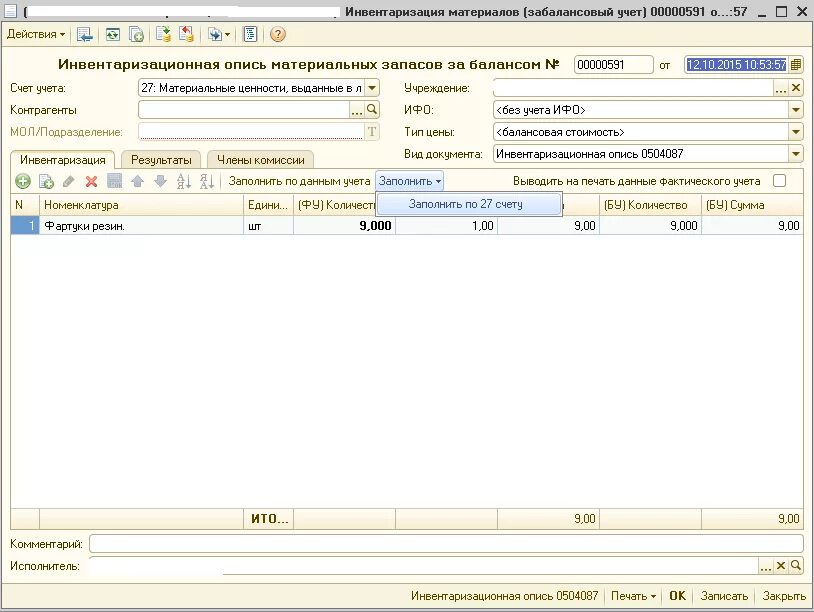814x612 pixels.
Task: Switch to the Члены комиссии tab
Action: (261, 160)
